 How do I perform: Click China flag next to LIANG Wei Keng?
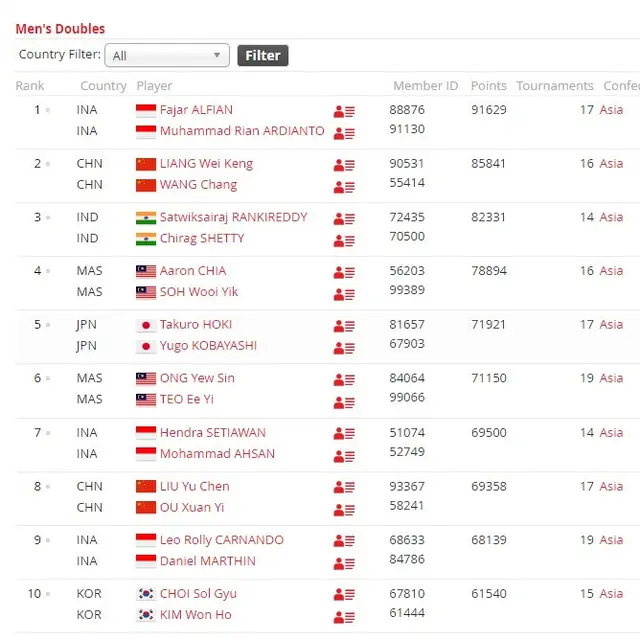(x=146, y=164)
